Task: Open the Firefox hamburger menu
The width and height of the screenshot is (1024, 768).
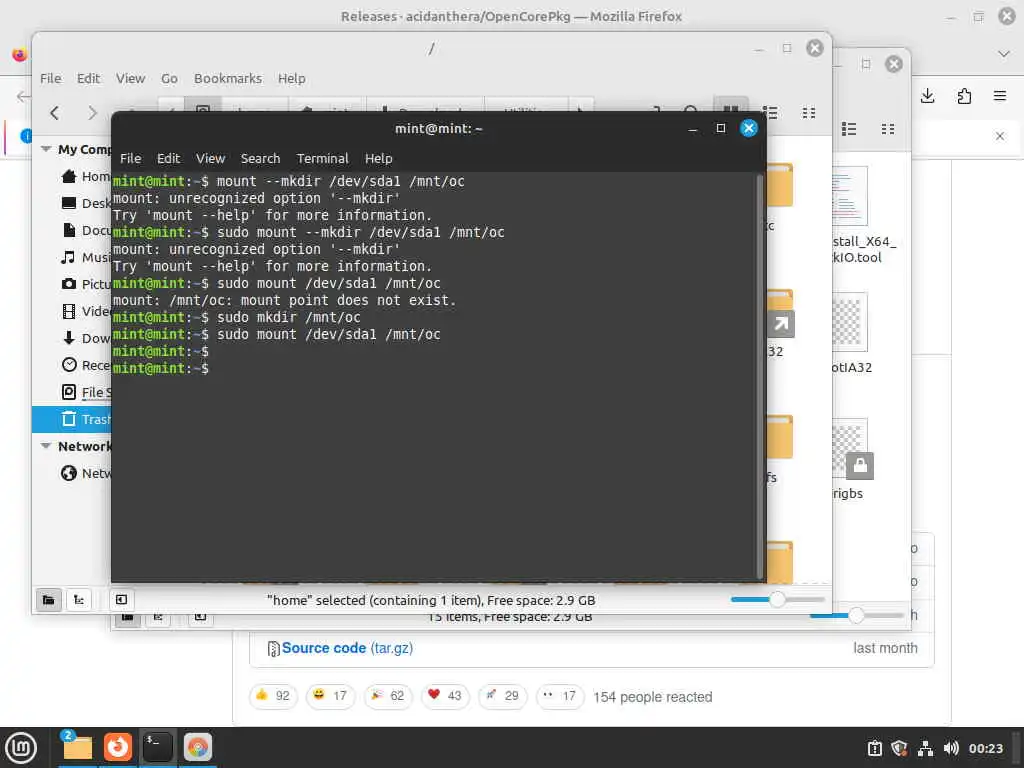Action: pos(1000,97)
